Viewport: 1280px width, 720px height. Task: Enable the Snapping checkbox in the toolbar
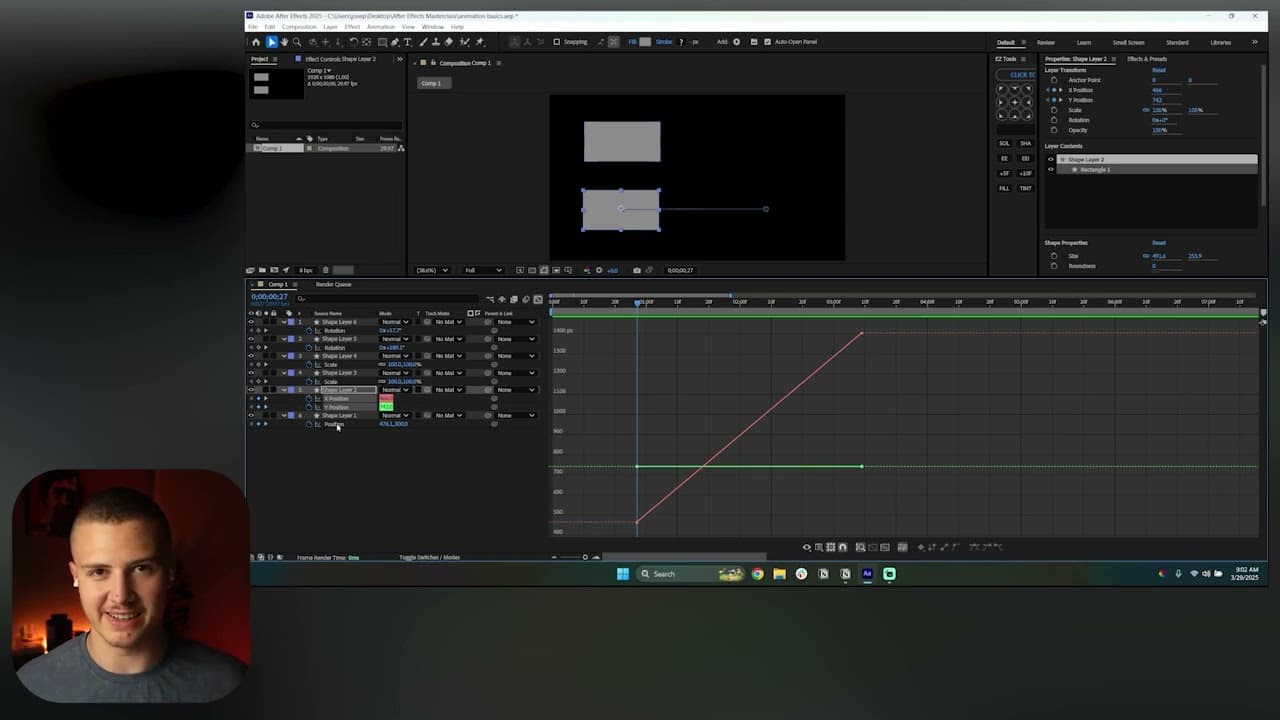558,42
